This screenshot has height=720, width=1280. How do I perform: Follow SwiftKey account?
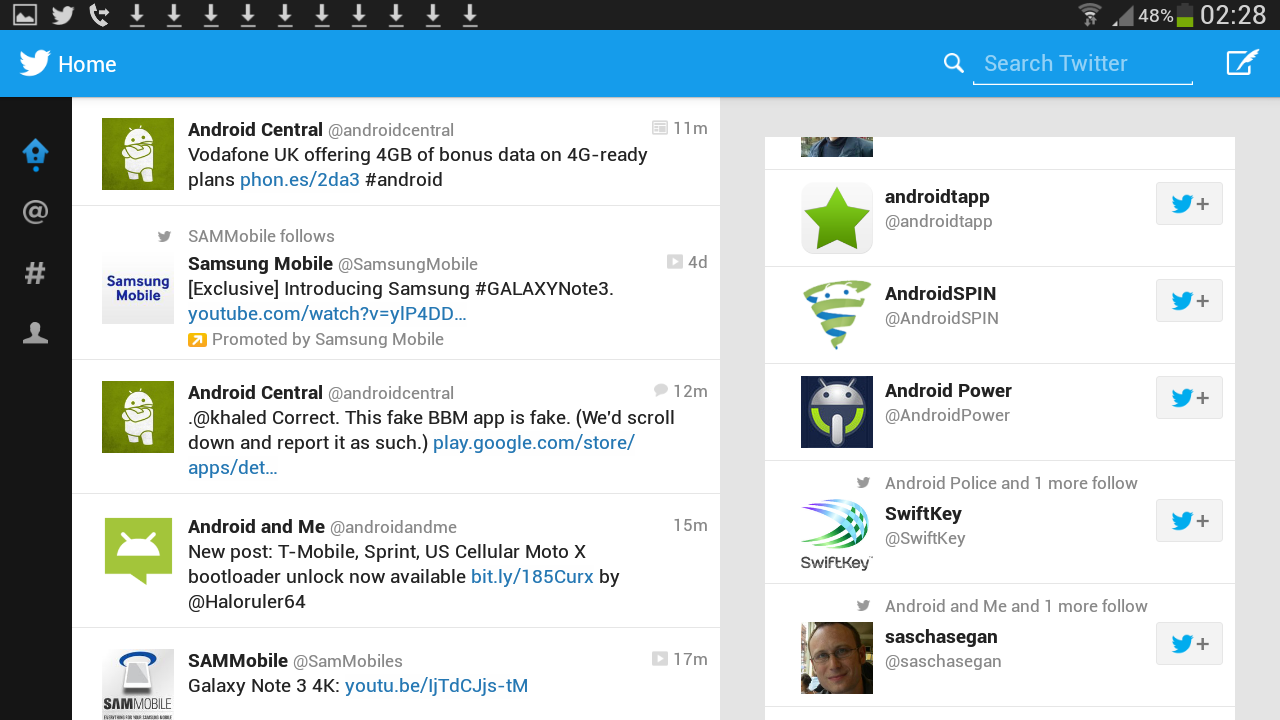(x=1189, y=521)
